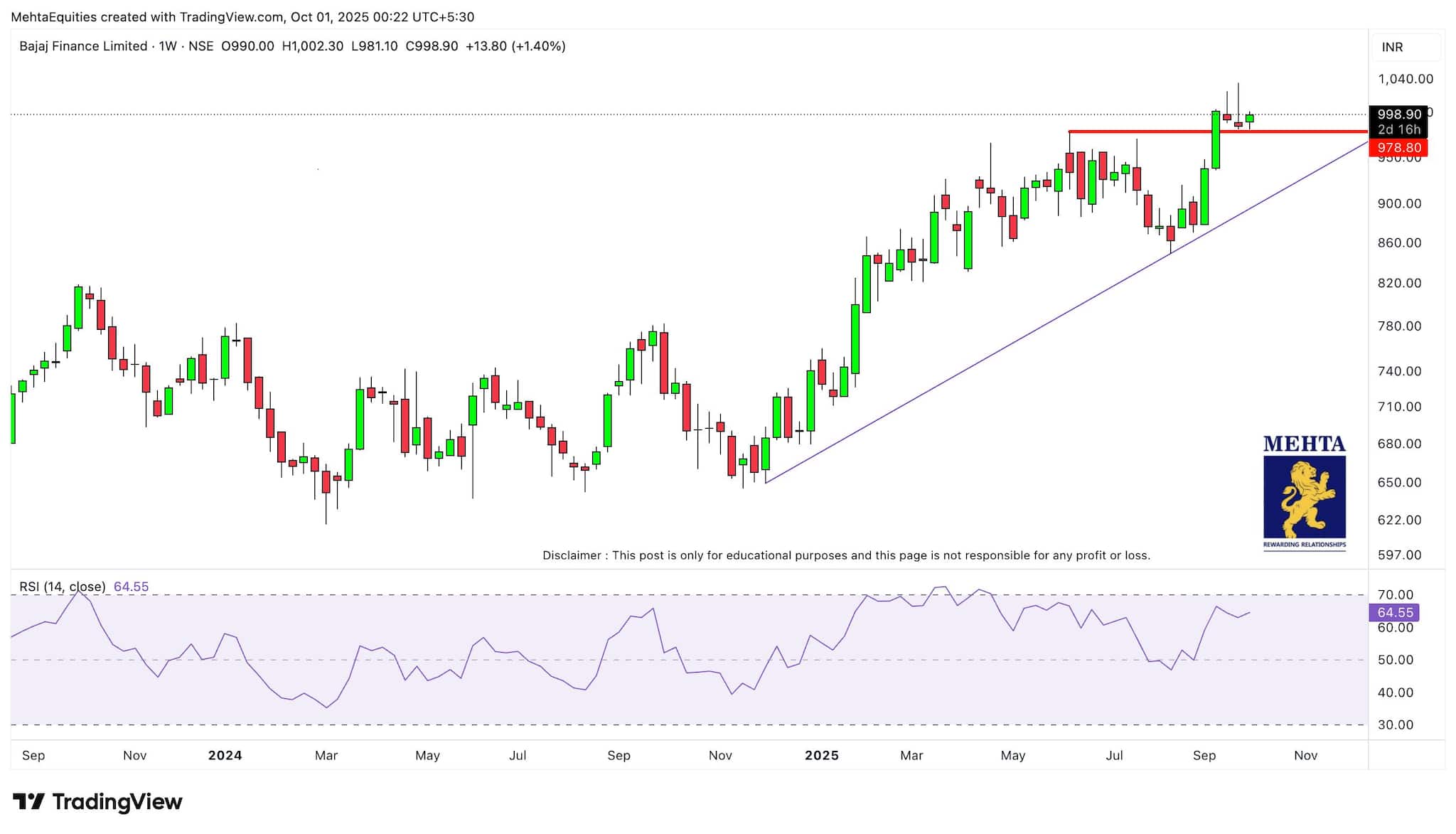Click the red 978.80 price label
The image size is (1456, 834).
[x=1398, y=148]
